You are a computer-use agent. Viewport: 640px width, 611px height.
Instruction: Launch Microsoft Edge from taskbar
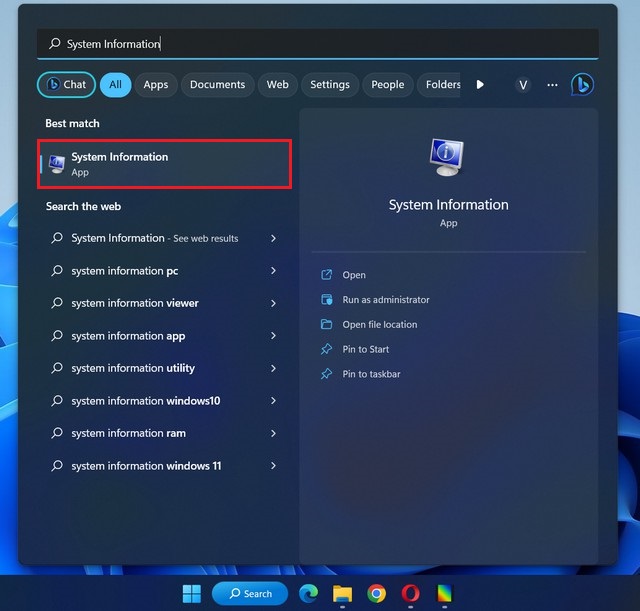pyautogui.click(x=308, y=593)
